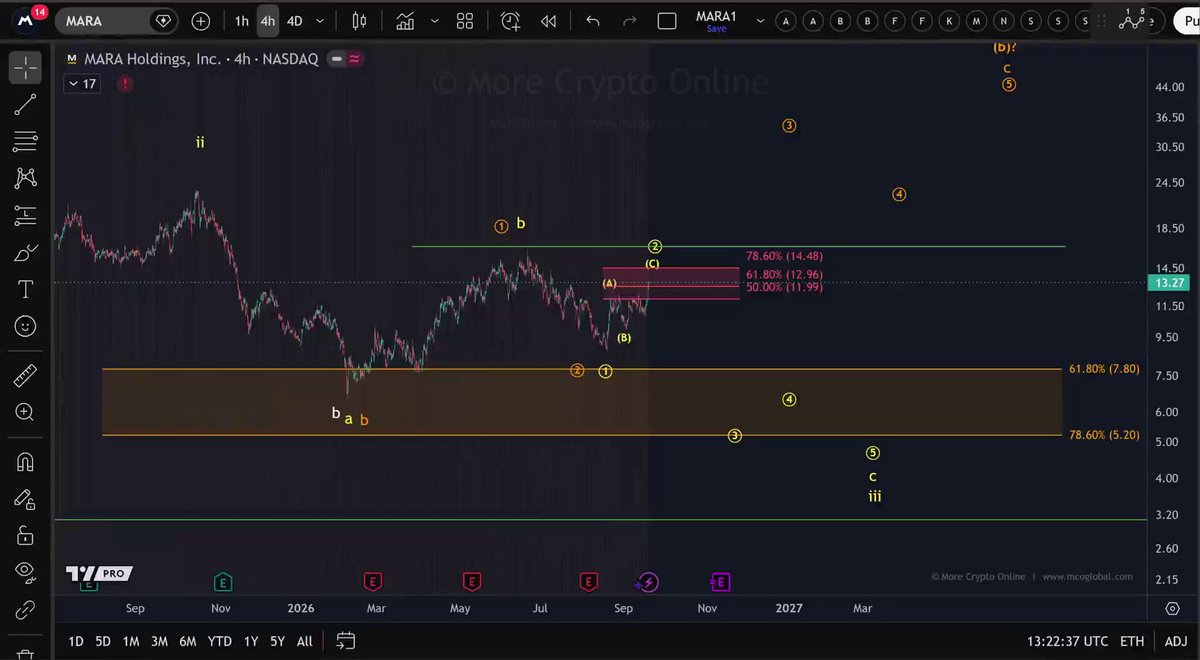Expand the indicators favorites dropdown arrow
The image size is (1200, 660).
(434, 21)
